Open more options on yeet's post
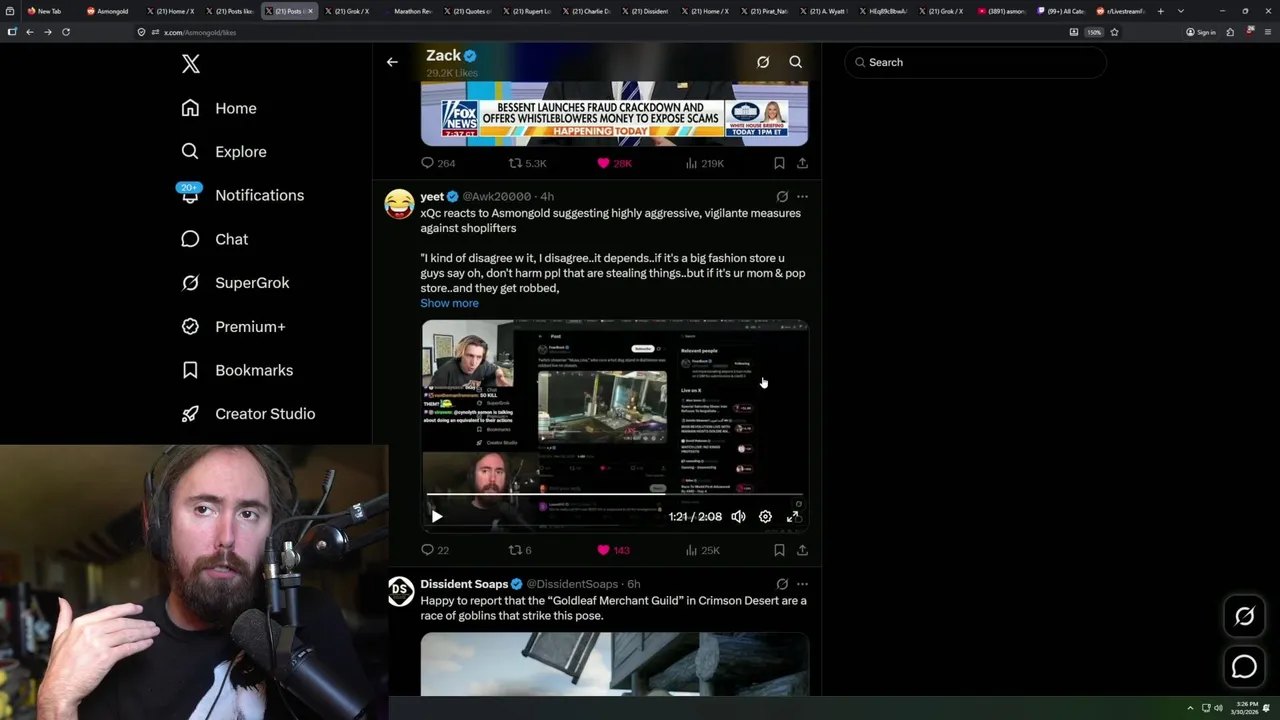1280x720 pixels. click(x=802, y=197)
